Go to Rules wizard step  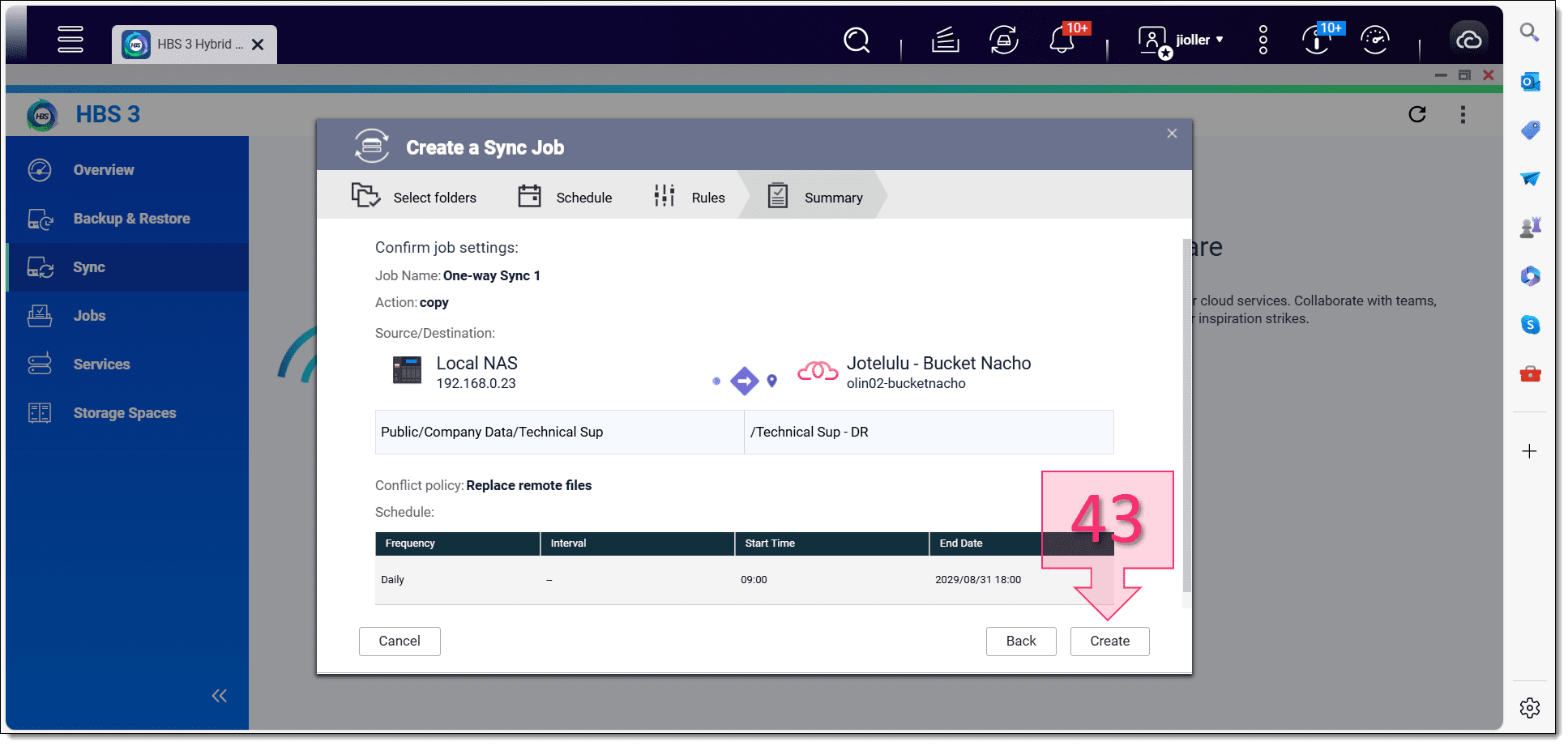pyautogui.click(x=690, y=197)
